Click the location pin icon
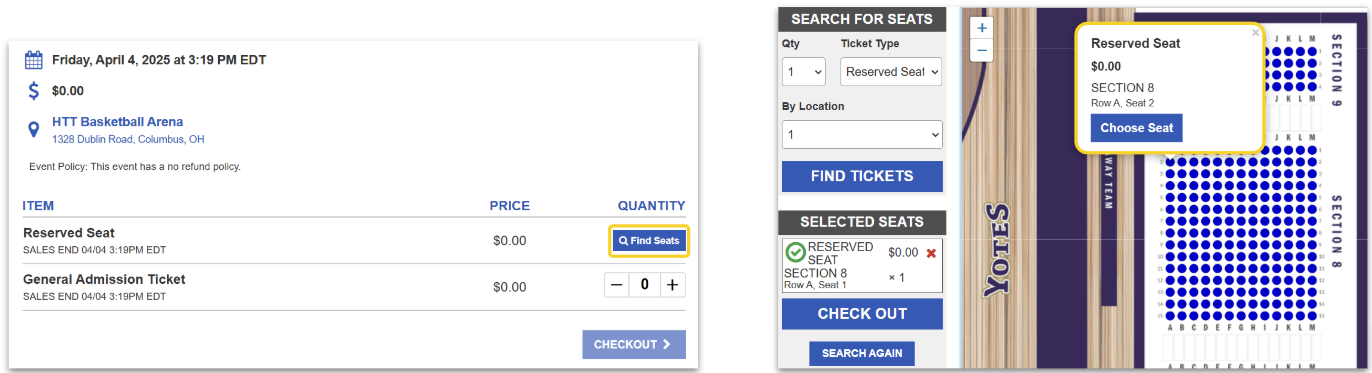Screen dimensions: 1372x373 click(33, 129)
